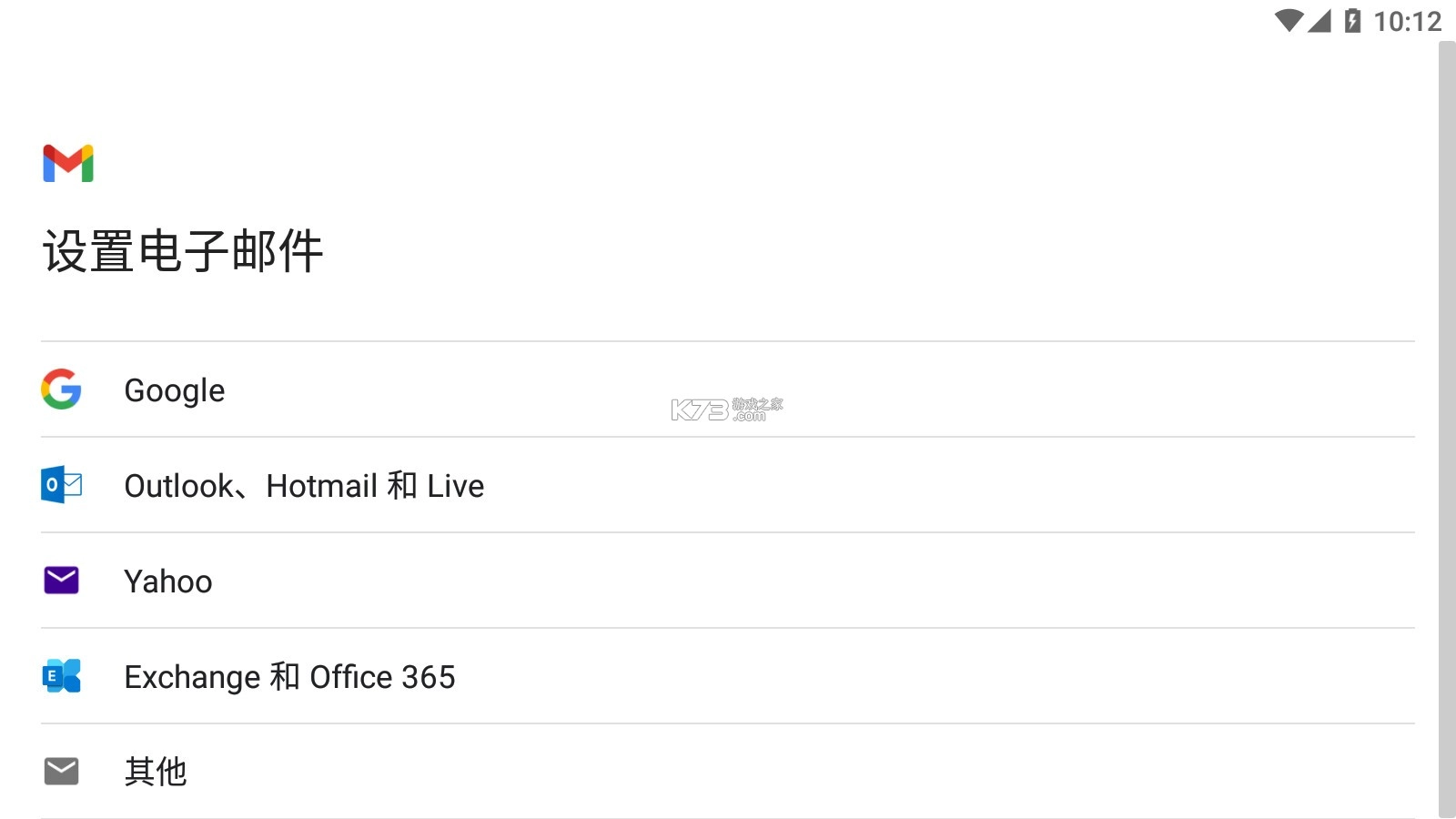Image resolution: width=1456 pixels, height=819 pixels.
Task: Click the Gmail logo icon
Action: click(x=68, y=164)
